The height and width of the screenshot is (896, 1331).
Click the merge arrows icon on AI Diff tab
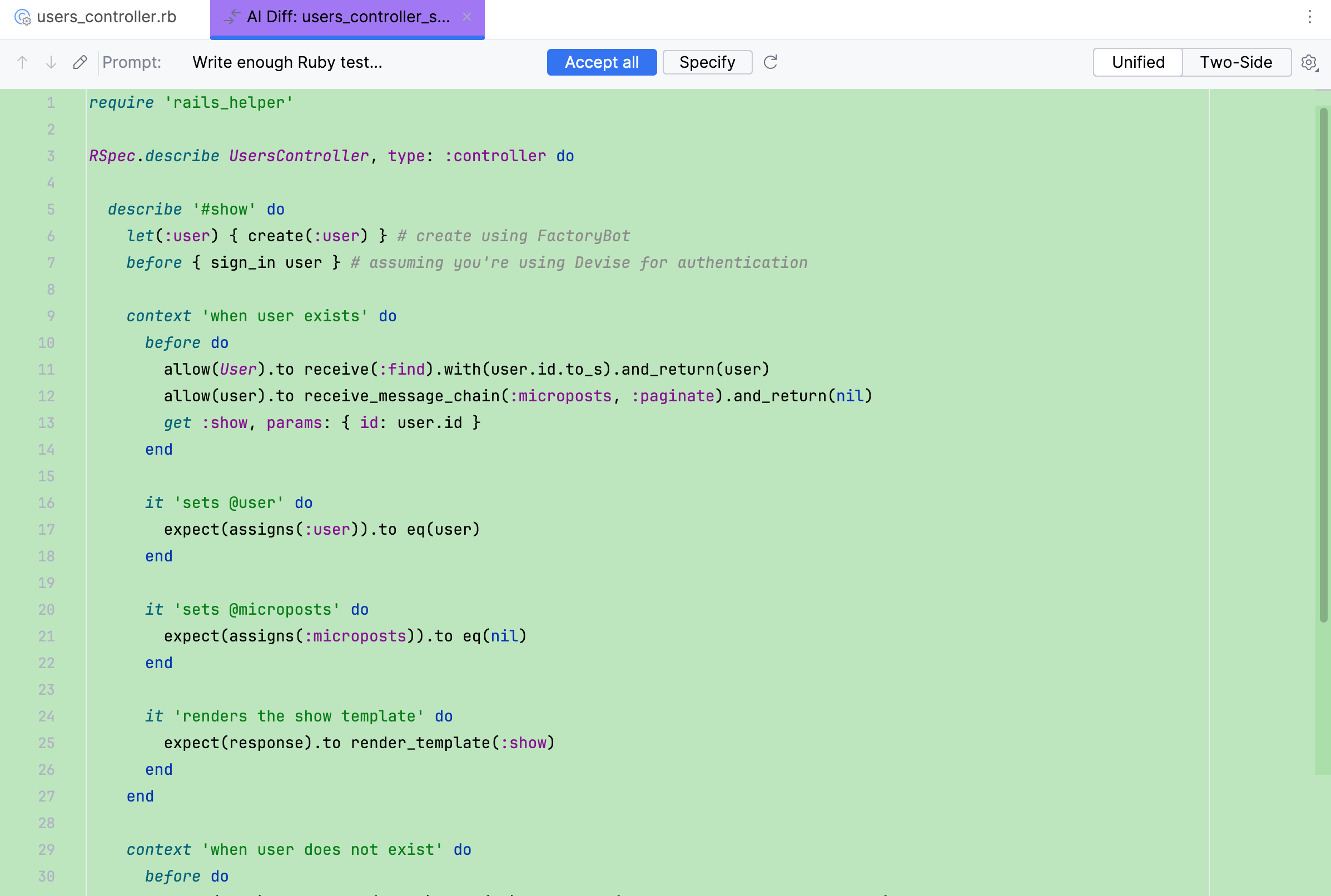(232, 17)
